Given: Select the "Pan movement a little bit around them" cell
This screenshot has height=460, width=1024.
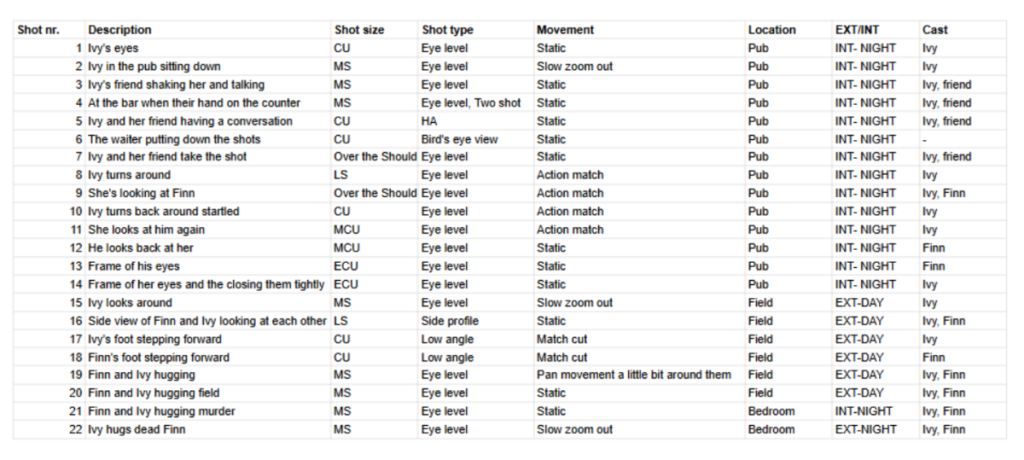Looking at the screenshot, I should pyautogui.click(x=634, y=375).
